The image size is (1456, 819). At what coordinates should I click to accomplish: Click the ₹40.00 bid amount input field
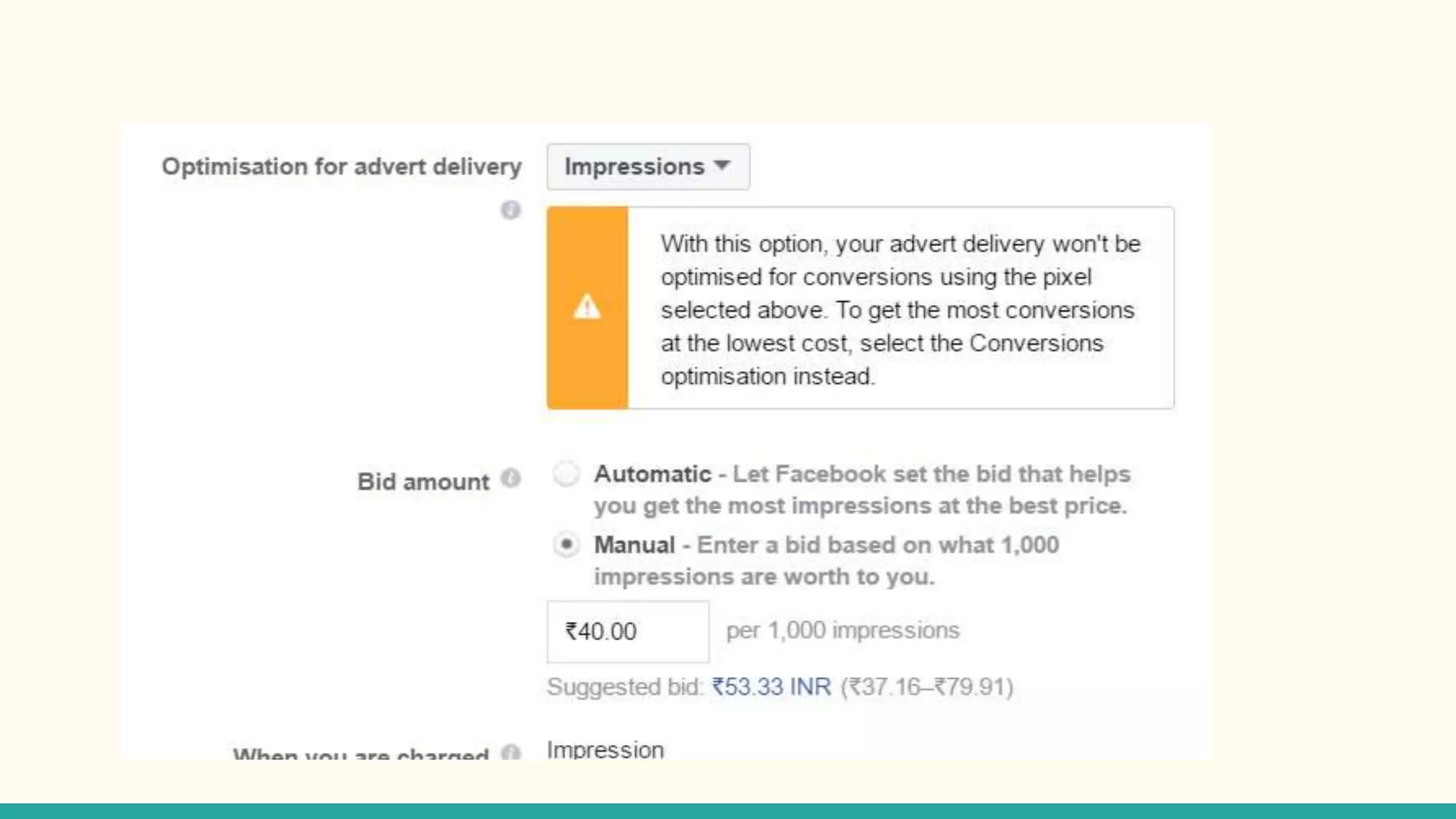click(x=627, y=631)
